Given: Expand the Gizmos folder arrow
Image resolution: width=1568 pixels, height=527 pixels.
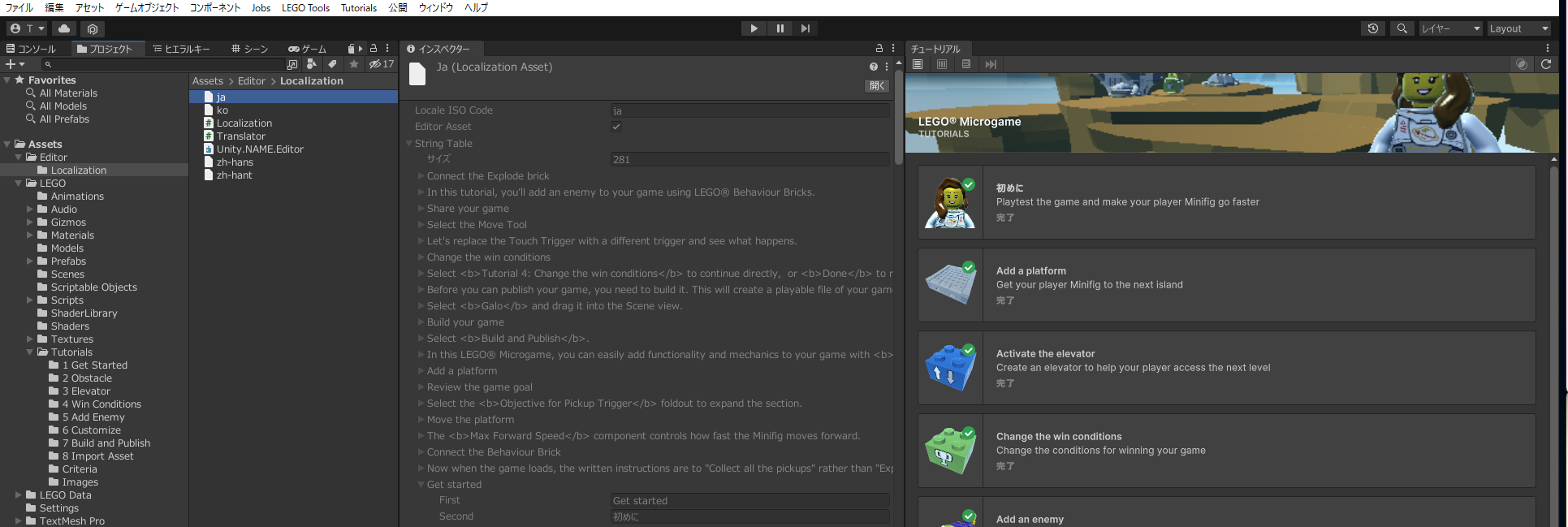Looking at the screenshot, I should (30, 222).
